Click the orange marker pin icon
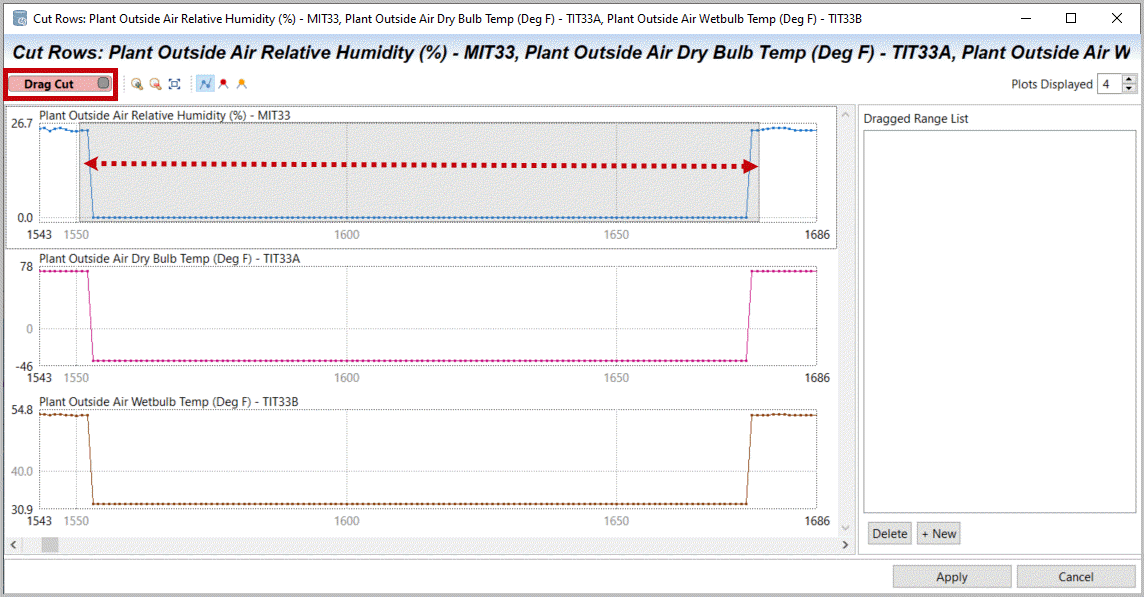1144x597 pixels. coord(241,85)
